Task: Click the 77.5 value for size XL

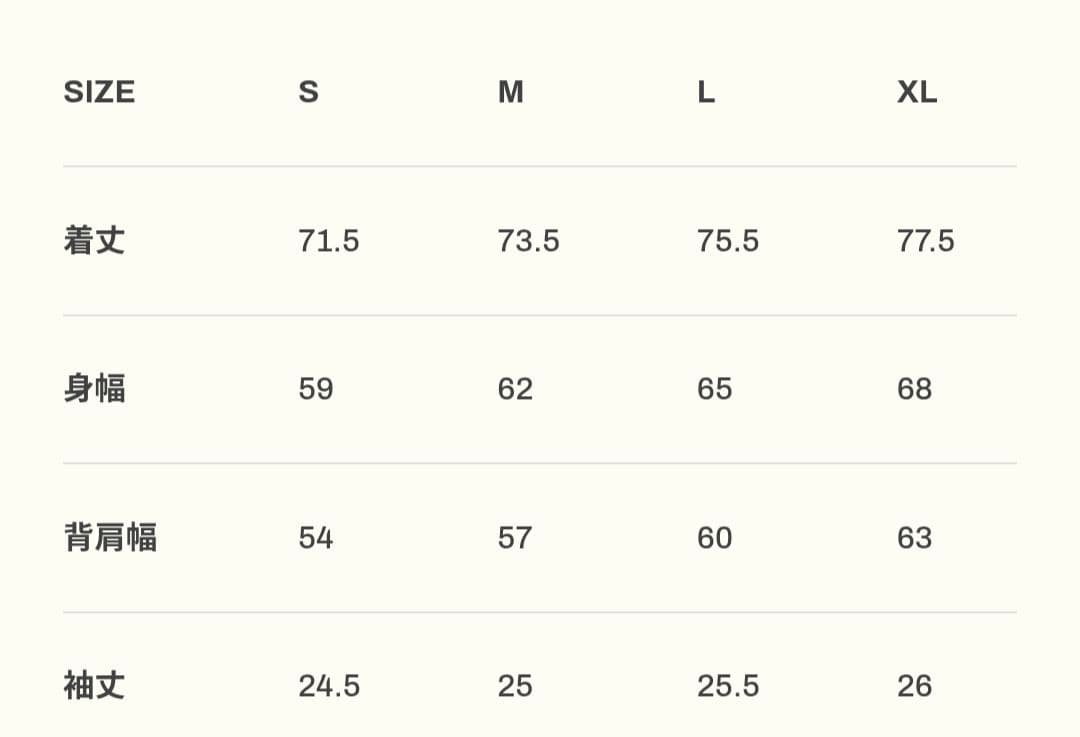Action: pyautogui.click(x=925, y=241)
